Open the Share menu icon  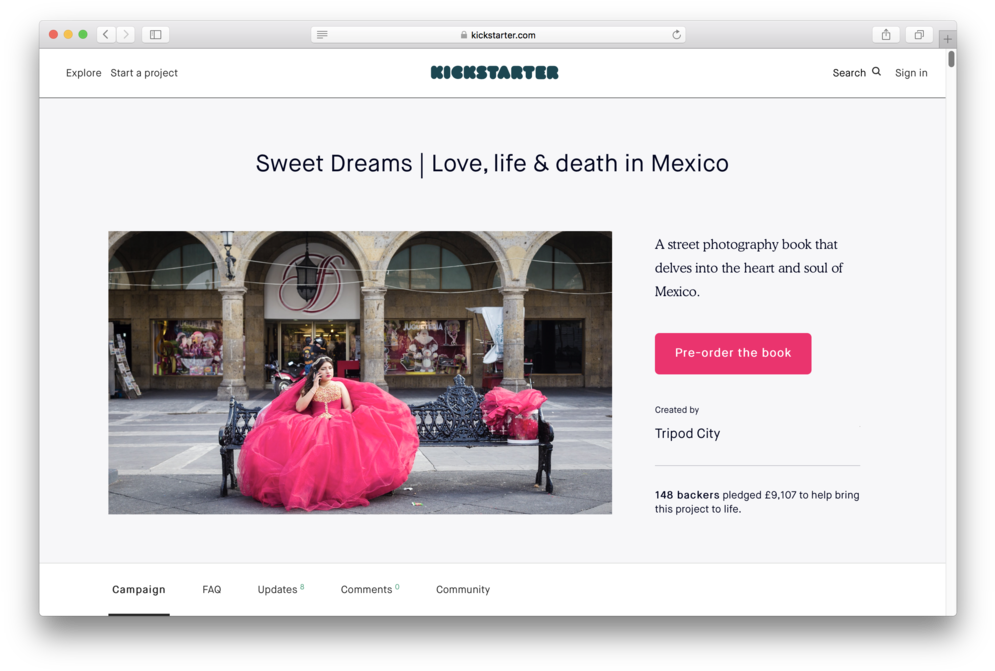click(885, 33)
